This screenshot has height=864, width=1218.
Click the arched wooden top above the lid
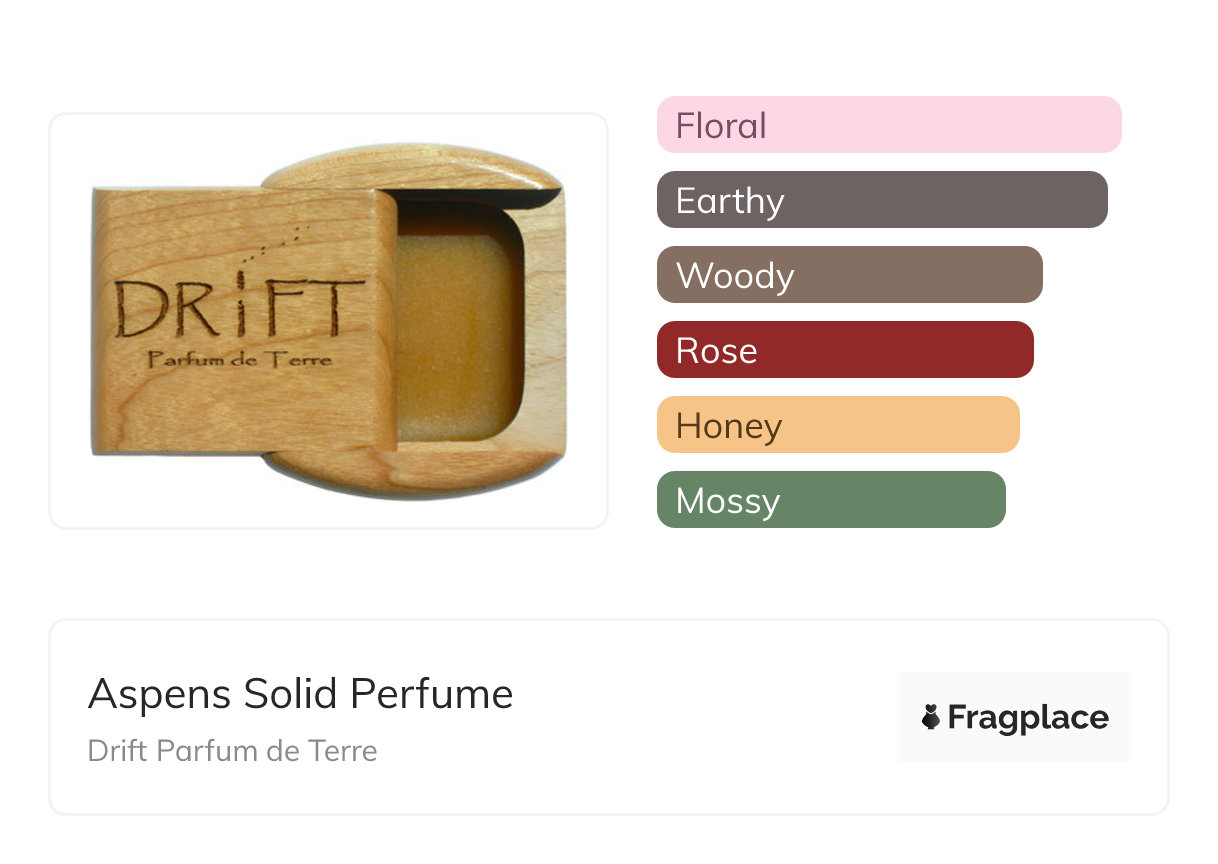[410, 170]
